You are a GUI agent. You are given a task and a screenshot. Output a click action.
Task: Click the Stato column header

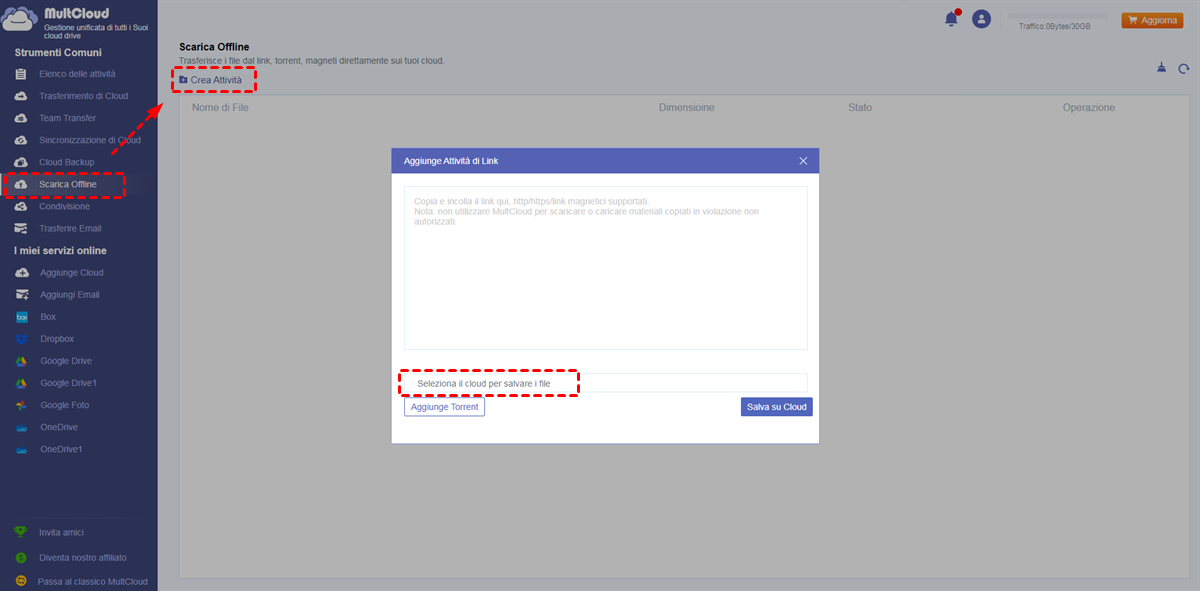pos(860,107)
